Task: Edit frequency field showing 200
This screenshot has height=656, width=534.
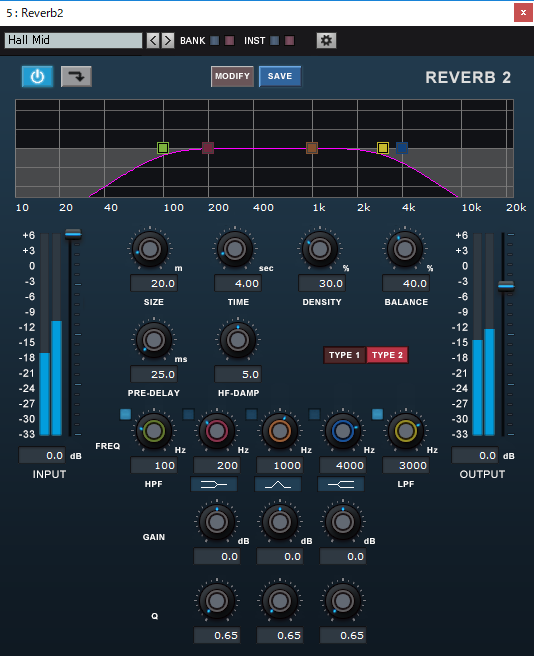Action: click(217, 465)
